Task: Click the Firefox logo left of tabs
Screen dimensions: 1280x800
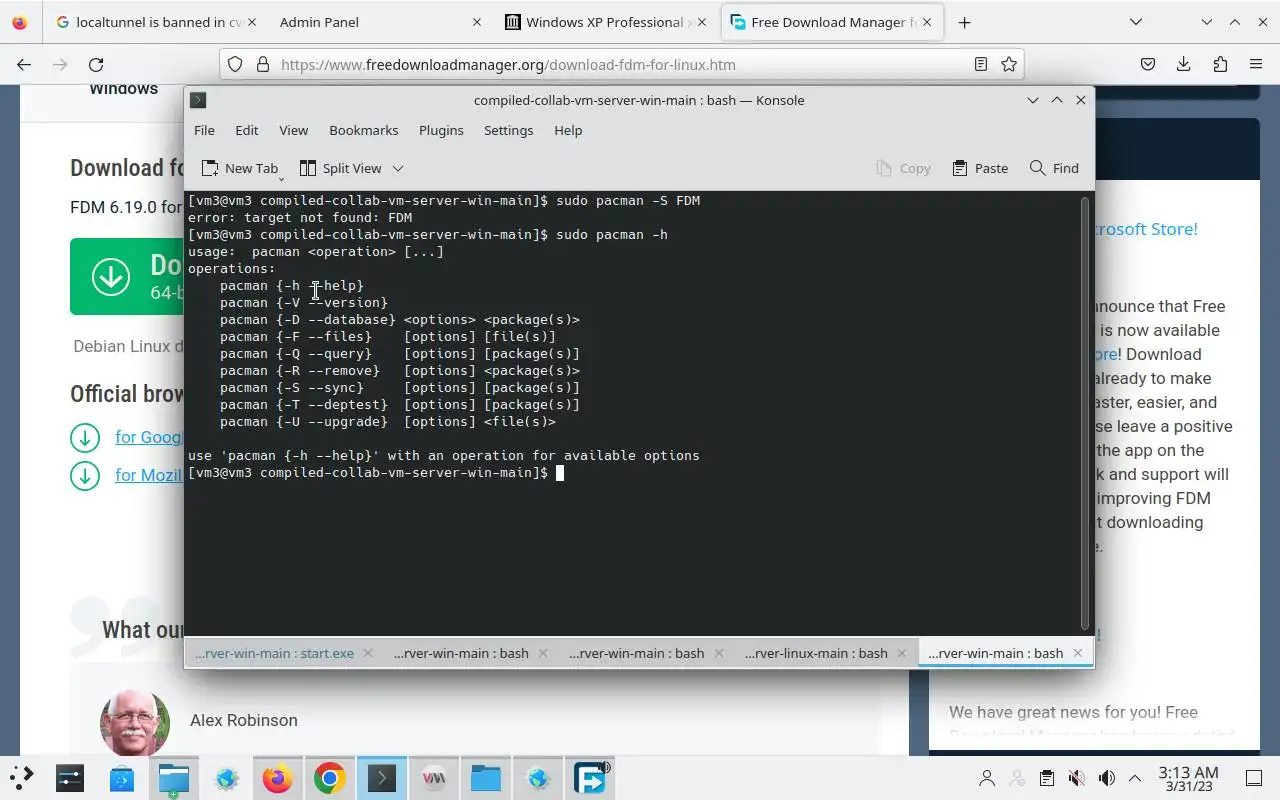Action: click(x=21, y=22)
